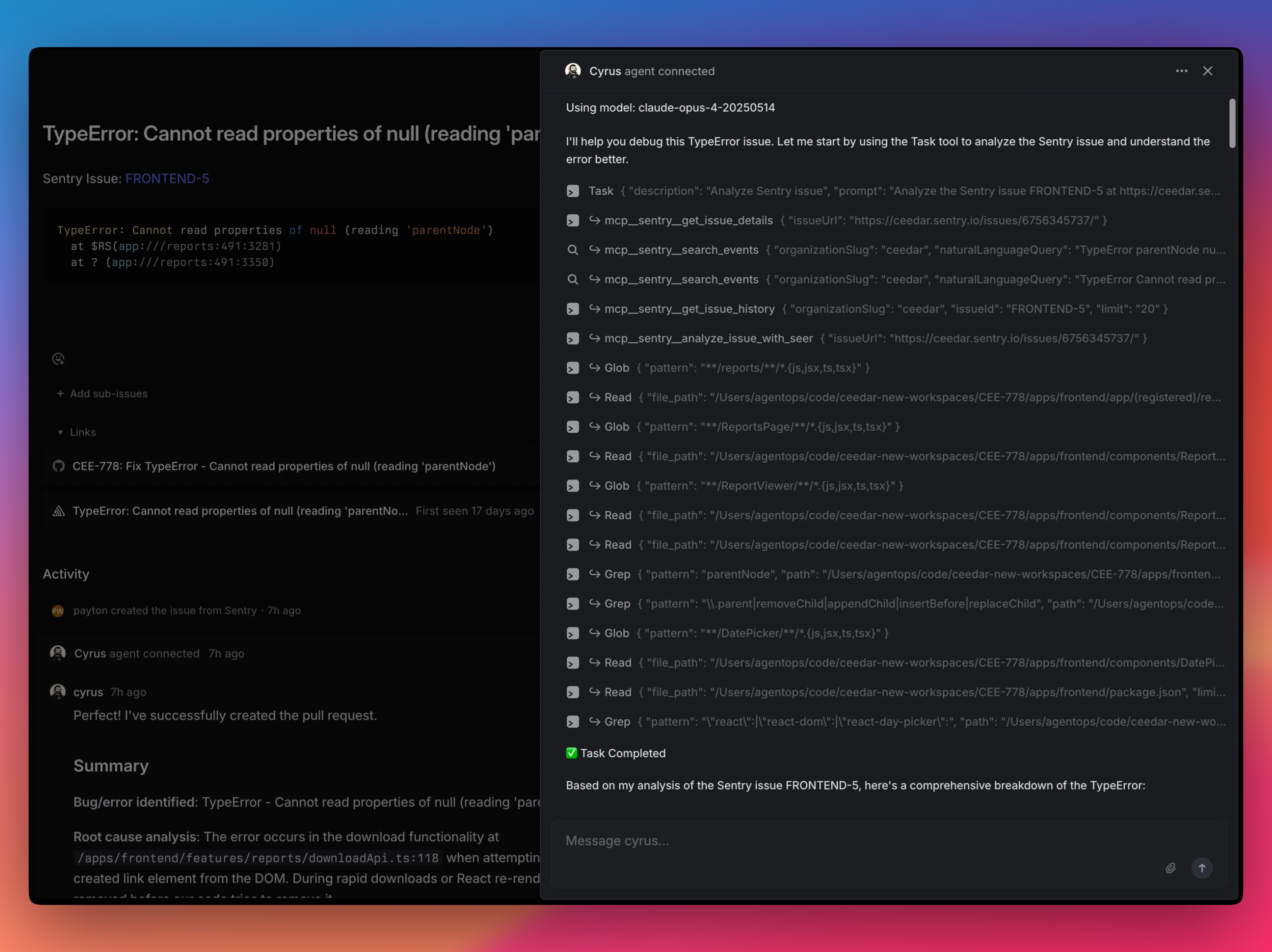1272x952 pixels.
Task: Click terminal icon of Glob **/reports/** row
Action: (x=573, y=368)
